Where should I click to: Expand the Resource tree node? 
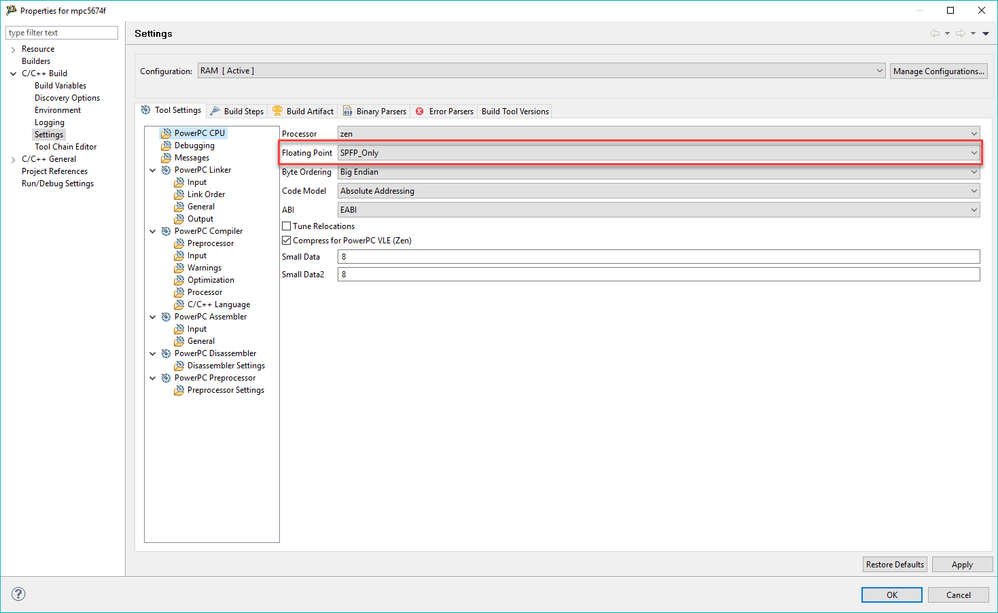coord(13,49)
